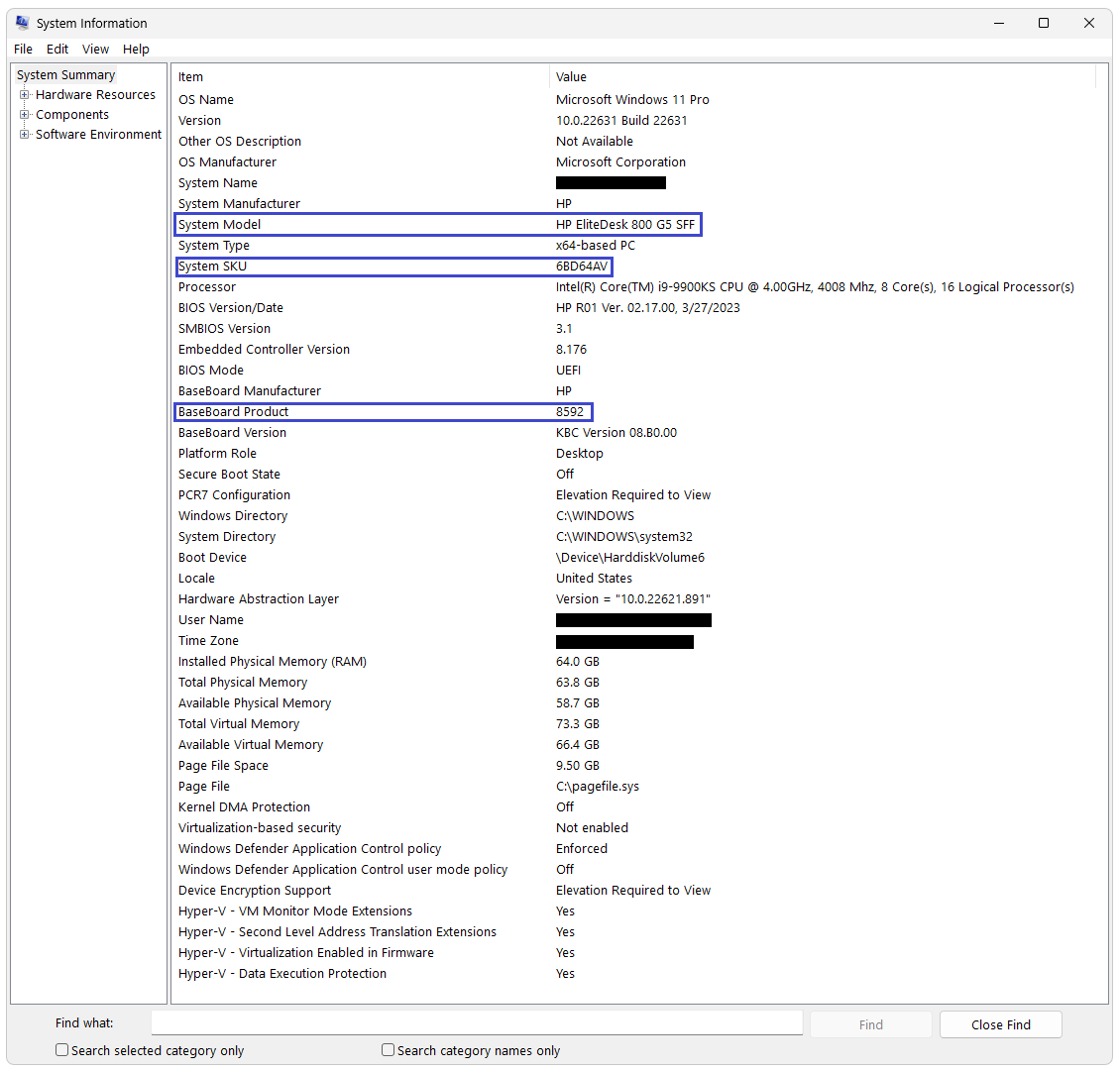This screenshot has width=1120, height=1071.
Task: Select the Version row
Action: (x=633, y=120)
